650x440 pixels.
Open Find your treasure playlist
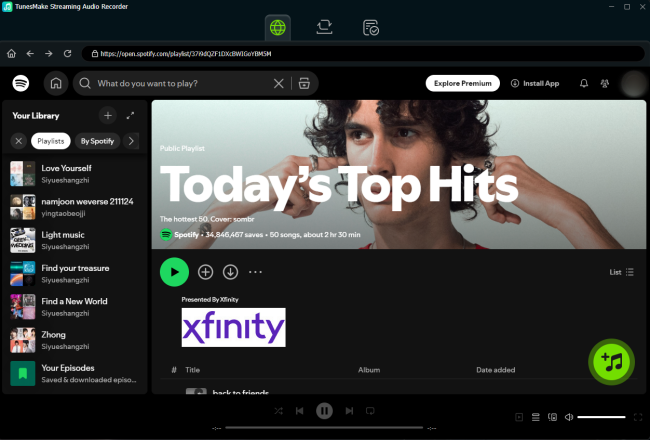75,273
